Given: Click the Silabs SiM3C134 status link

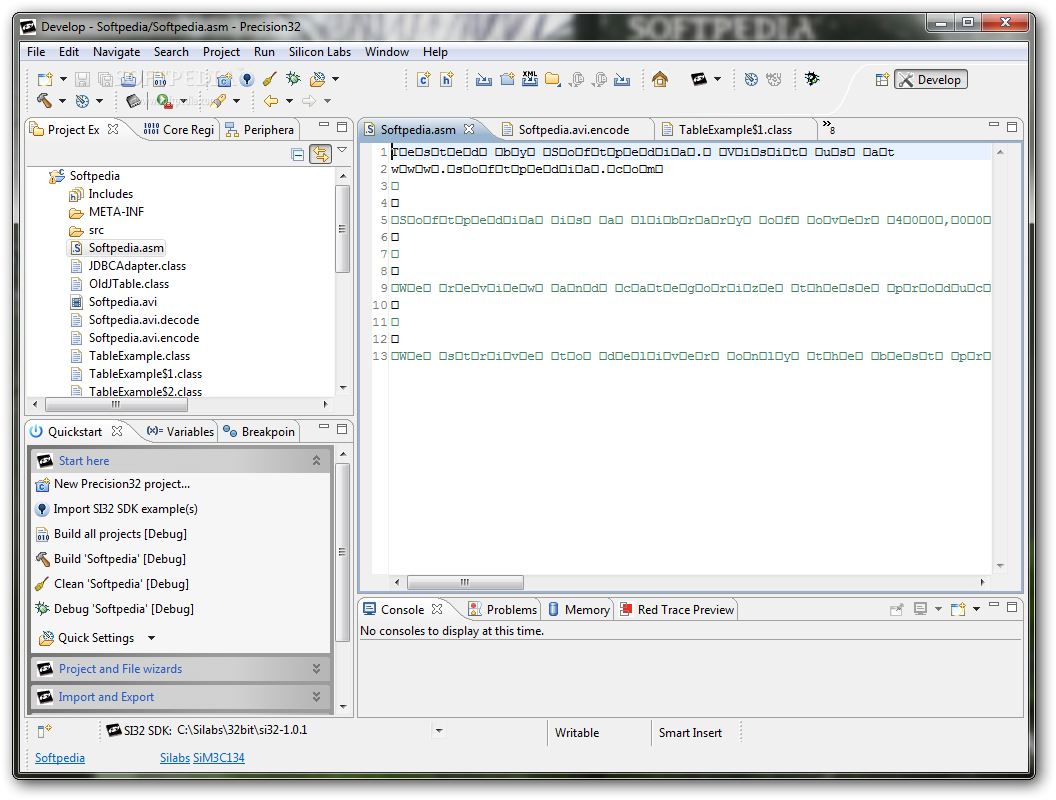Looking at the screenshot, I should [x=202, y=758].
